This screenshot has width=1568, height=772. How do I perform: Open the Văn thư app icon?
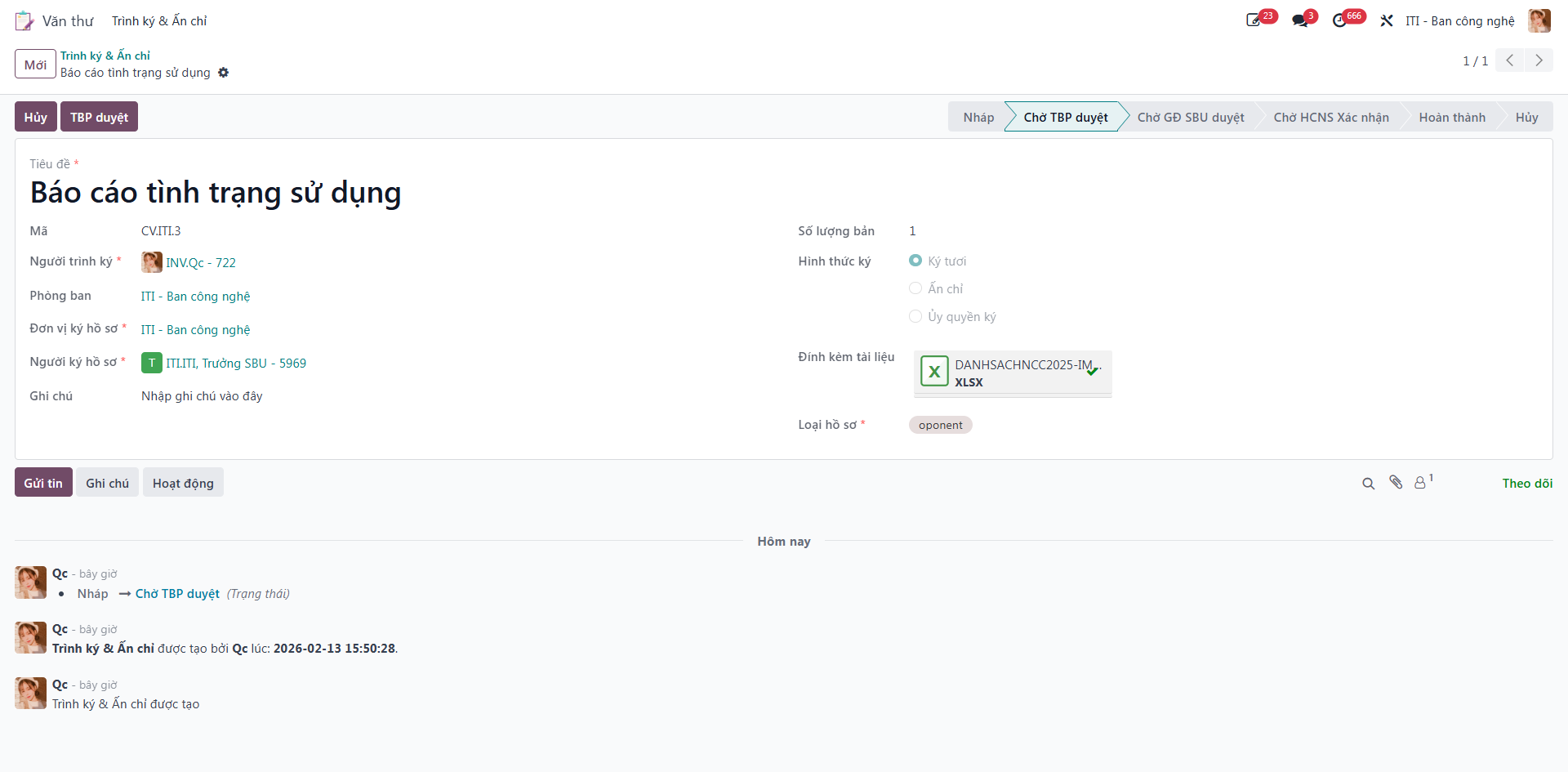point(24,20)
